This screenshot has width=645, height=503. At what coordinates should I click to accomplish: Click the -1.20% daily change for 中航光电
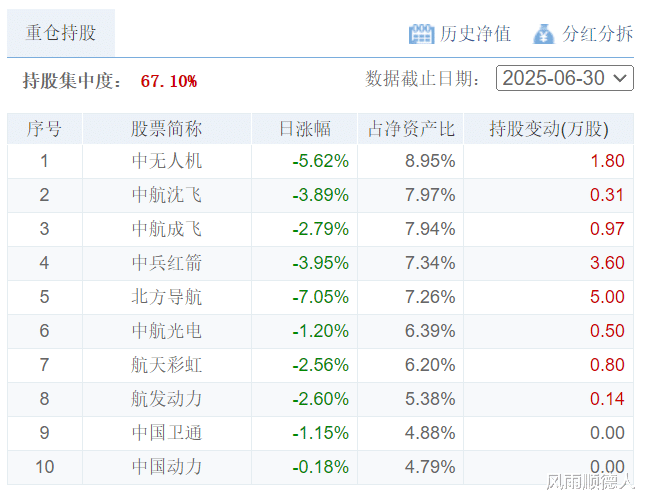[321, 331]
